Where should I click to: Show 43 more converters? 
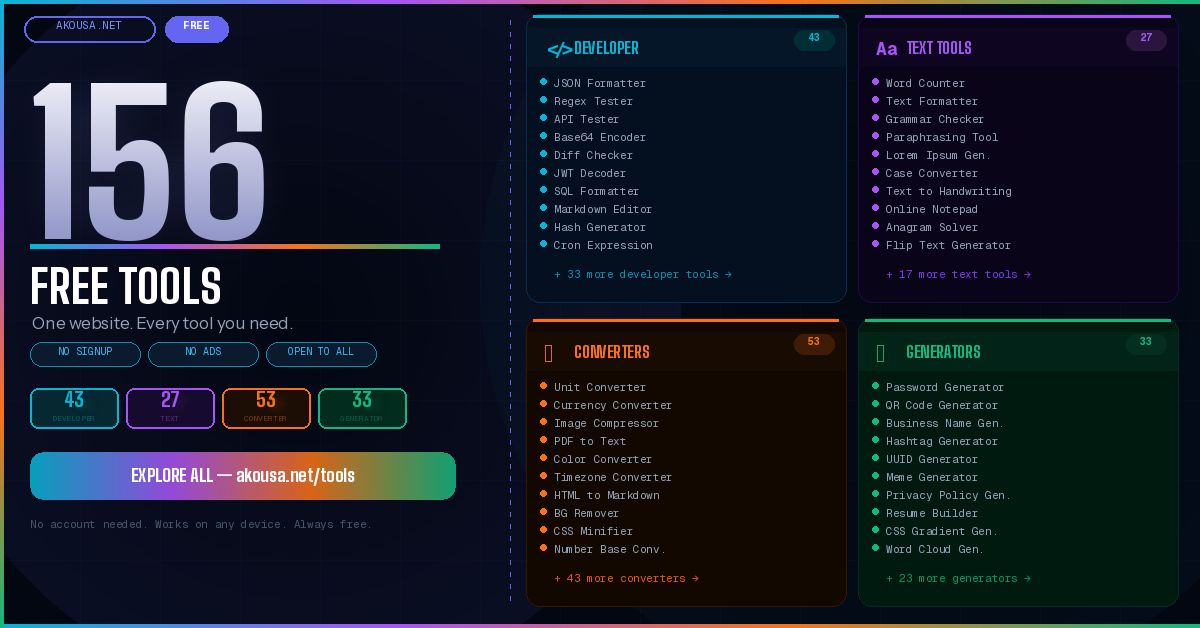tap(626, 579)
